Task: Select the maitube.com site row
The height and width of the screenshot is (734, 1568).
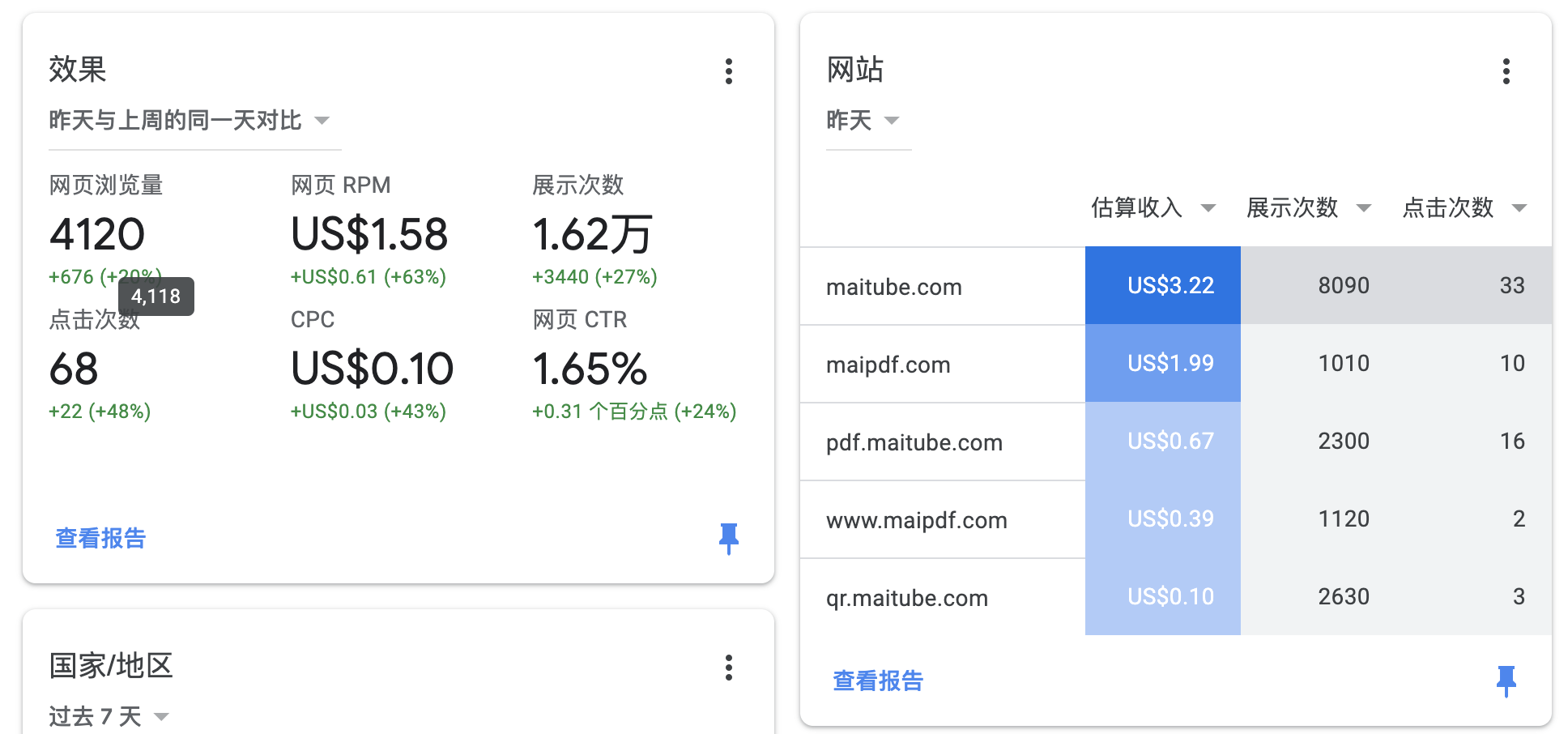Action: coord(894,287)
